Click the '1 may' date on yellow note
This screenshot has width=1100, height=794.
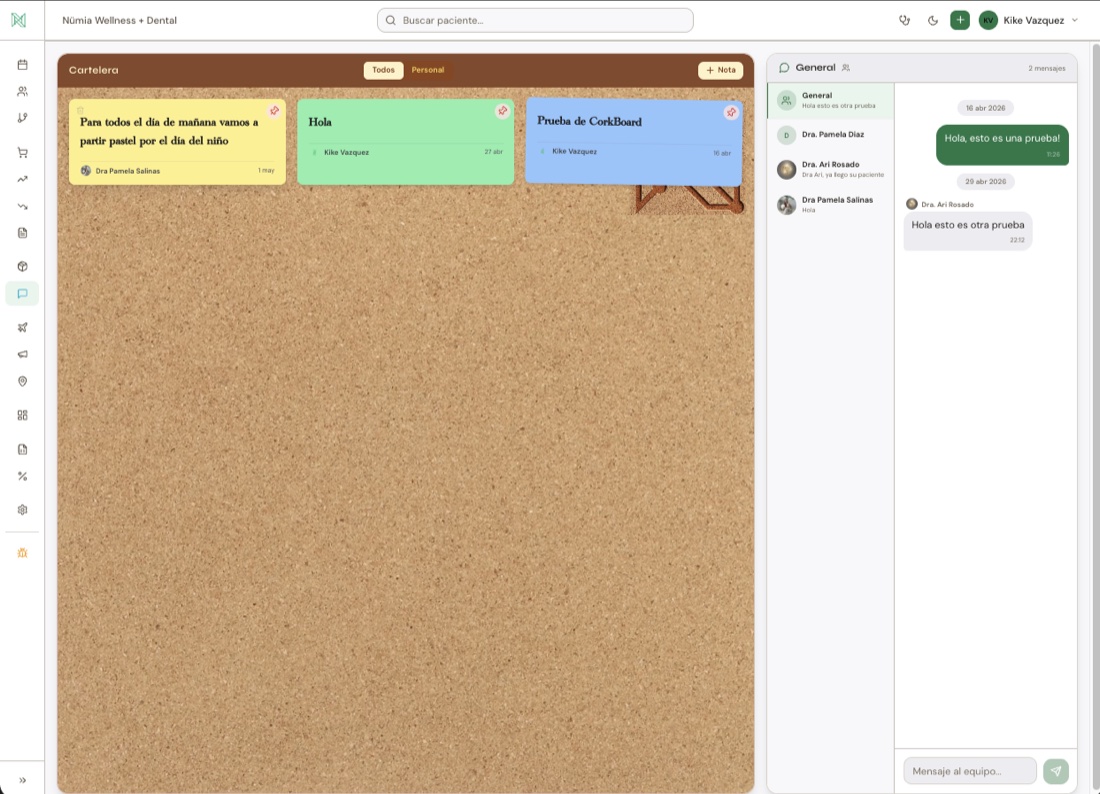click(x=266, y=170)
